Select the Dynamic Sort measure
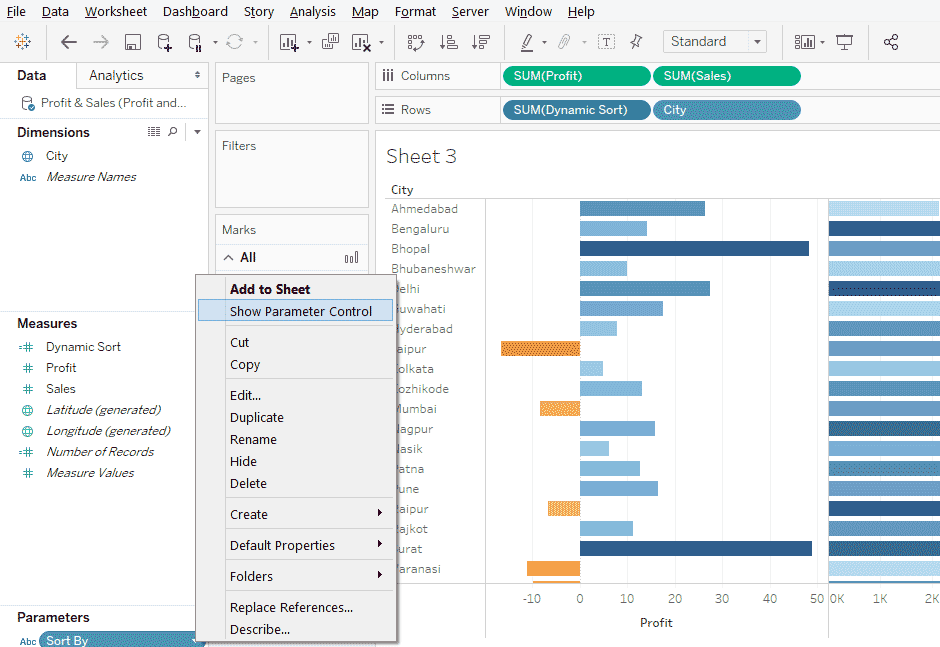Screen dimensions: 940x647 pyautogui.click(x=83, y=347)
